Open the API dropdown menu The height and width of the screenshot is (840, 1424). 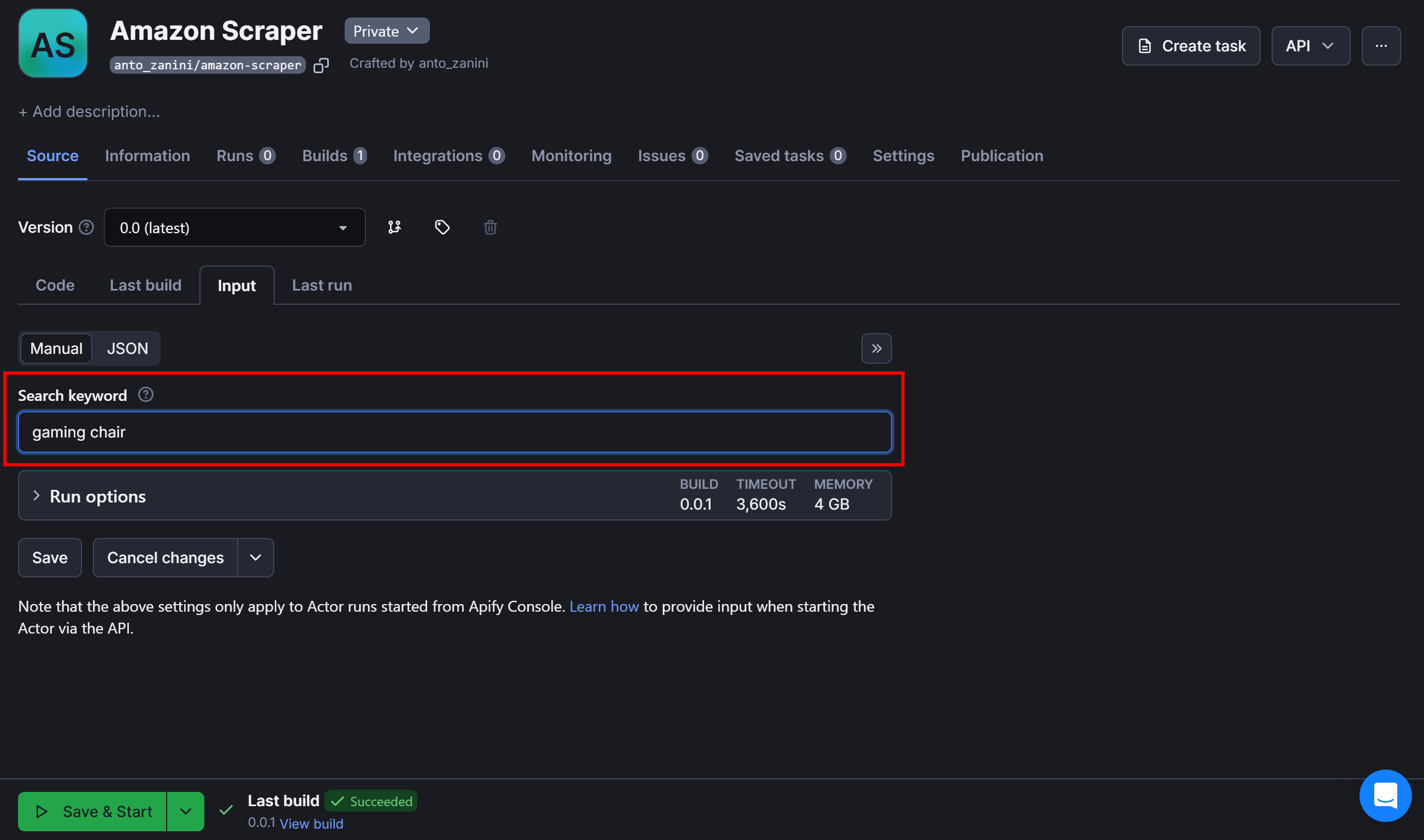(x=1310, y=46)
